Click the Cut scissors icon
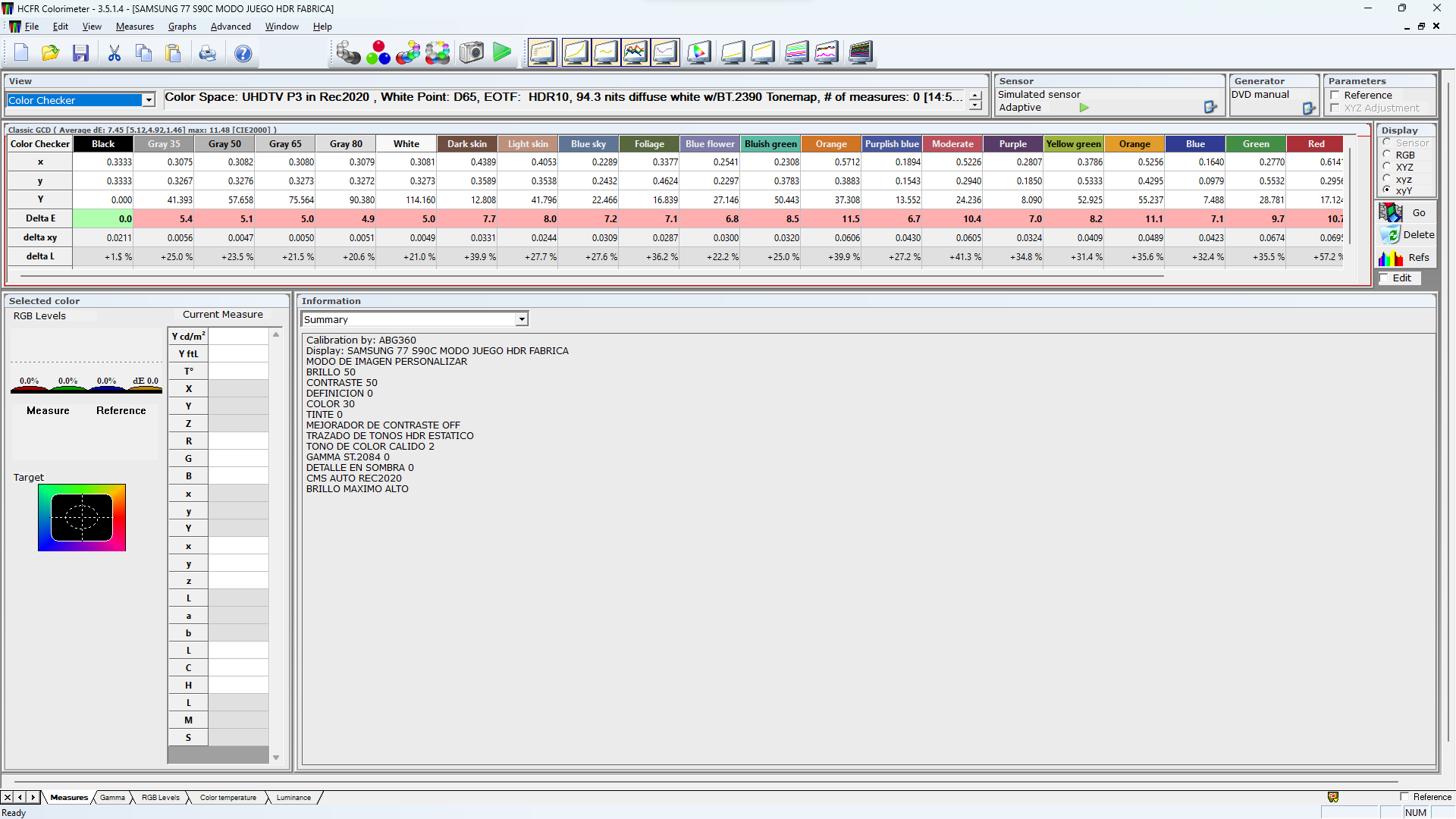Viewport: 1456px width, 819px height. coord(115,53)
